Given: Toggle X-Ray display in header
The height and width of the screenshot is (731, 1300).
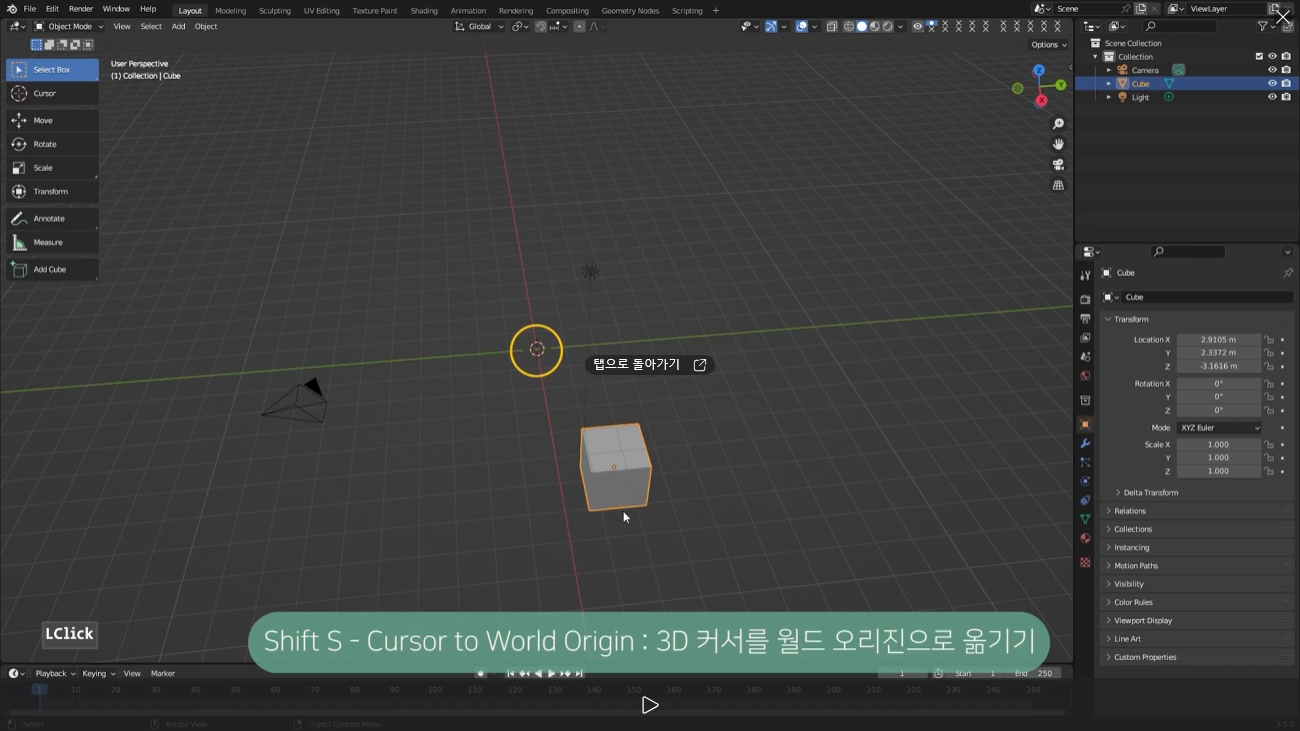Looking at the screenshot, I should 832,27.
